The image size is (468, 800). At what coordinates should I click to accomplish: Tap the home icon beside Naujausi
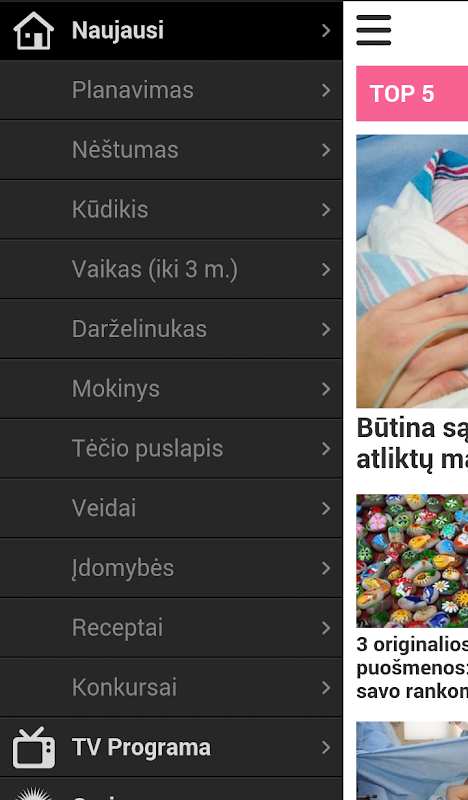point(33,31)
